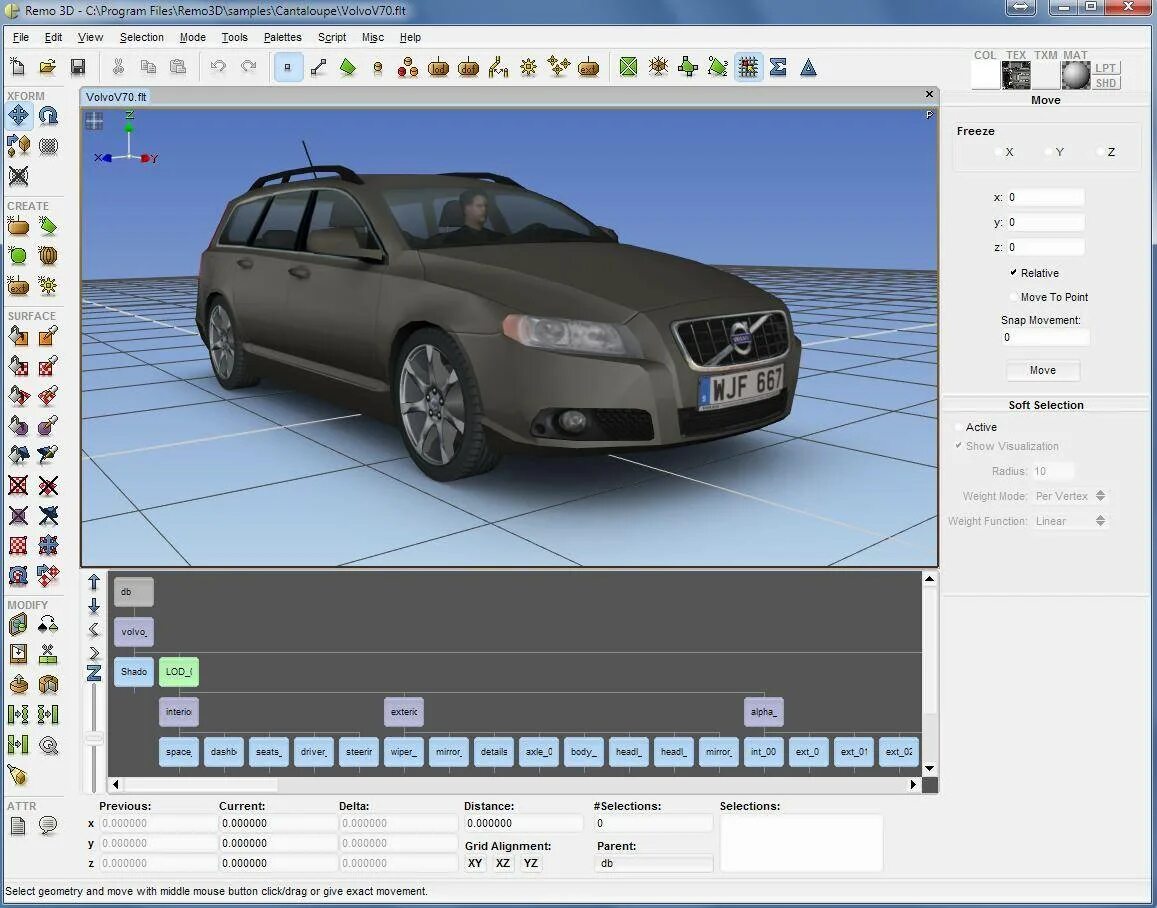Click the MAT material sphere swatch
This screenshot has height=908, width=1157.
tap(1075, 75)
